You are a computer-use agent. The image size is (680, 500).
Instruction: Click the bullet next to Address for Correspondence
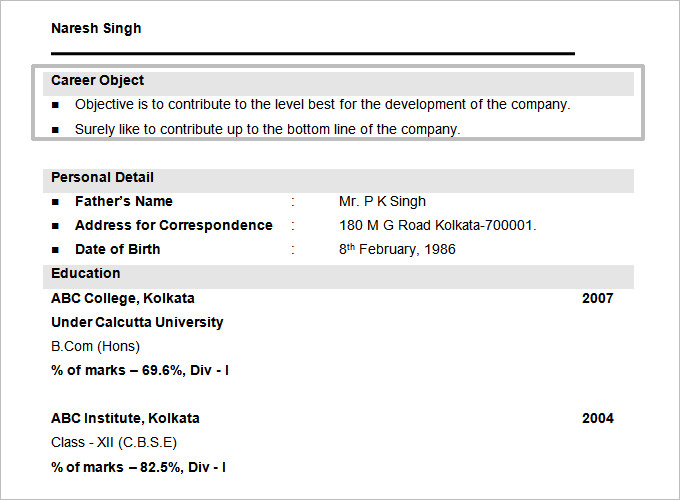click(x=55, y=226)
